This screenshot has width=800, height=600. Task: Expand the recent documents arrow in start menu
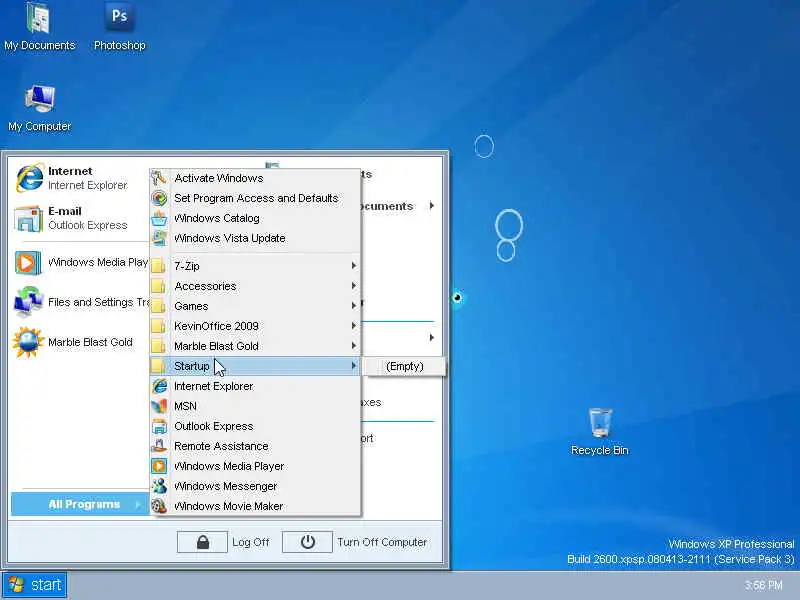[432, 206]
